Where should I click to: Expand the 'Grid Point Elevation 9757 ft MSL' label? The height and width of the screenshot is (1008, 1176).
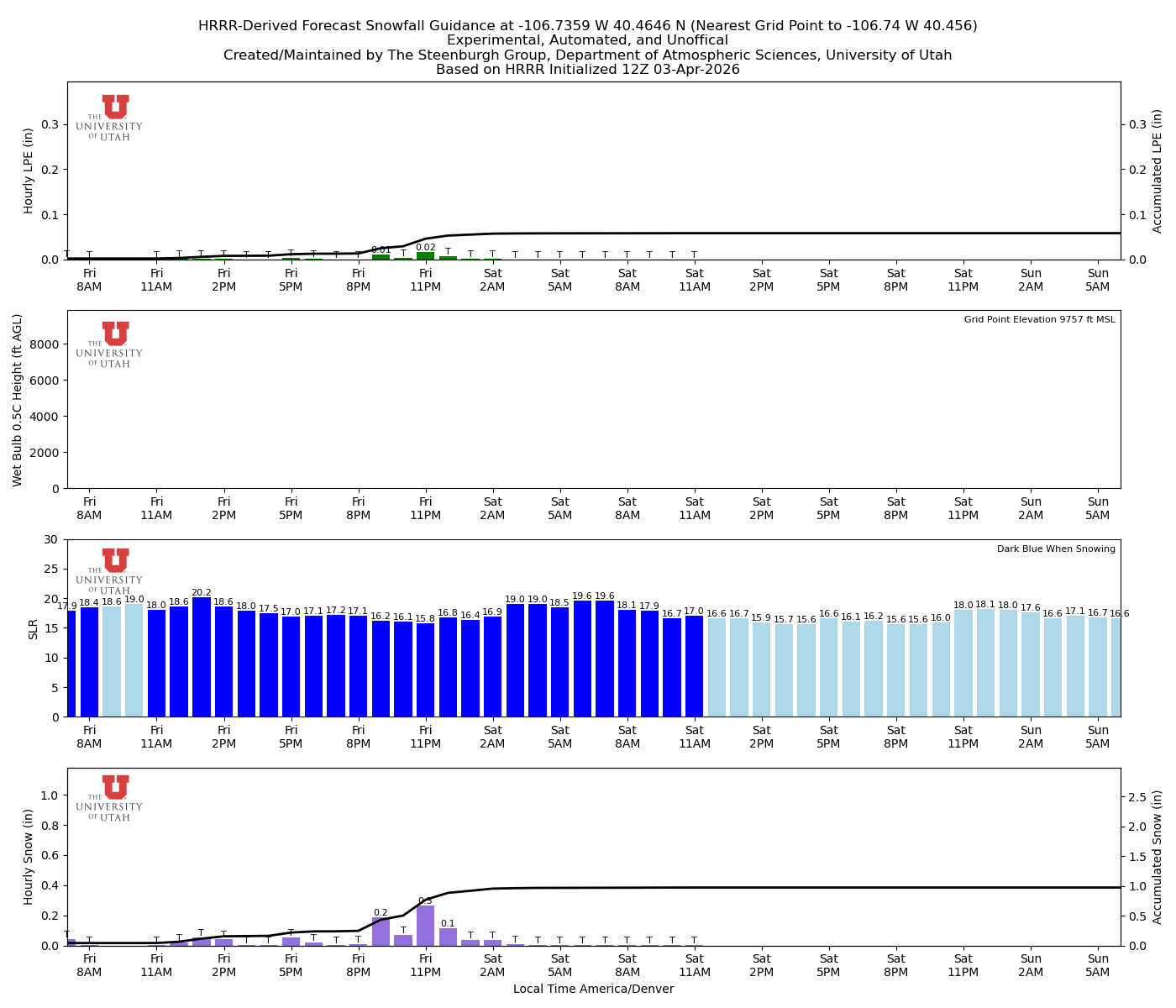pyautogui.click(x=1041, y=319)
